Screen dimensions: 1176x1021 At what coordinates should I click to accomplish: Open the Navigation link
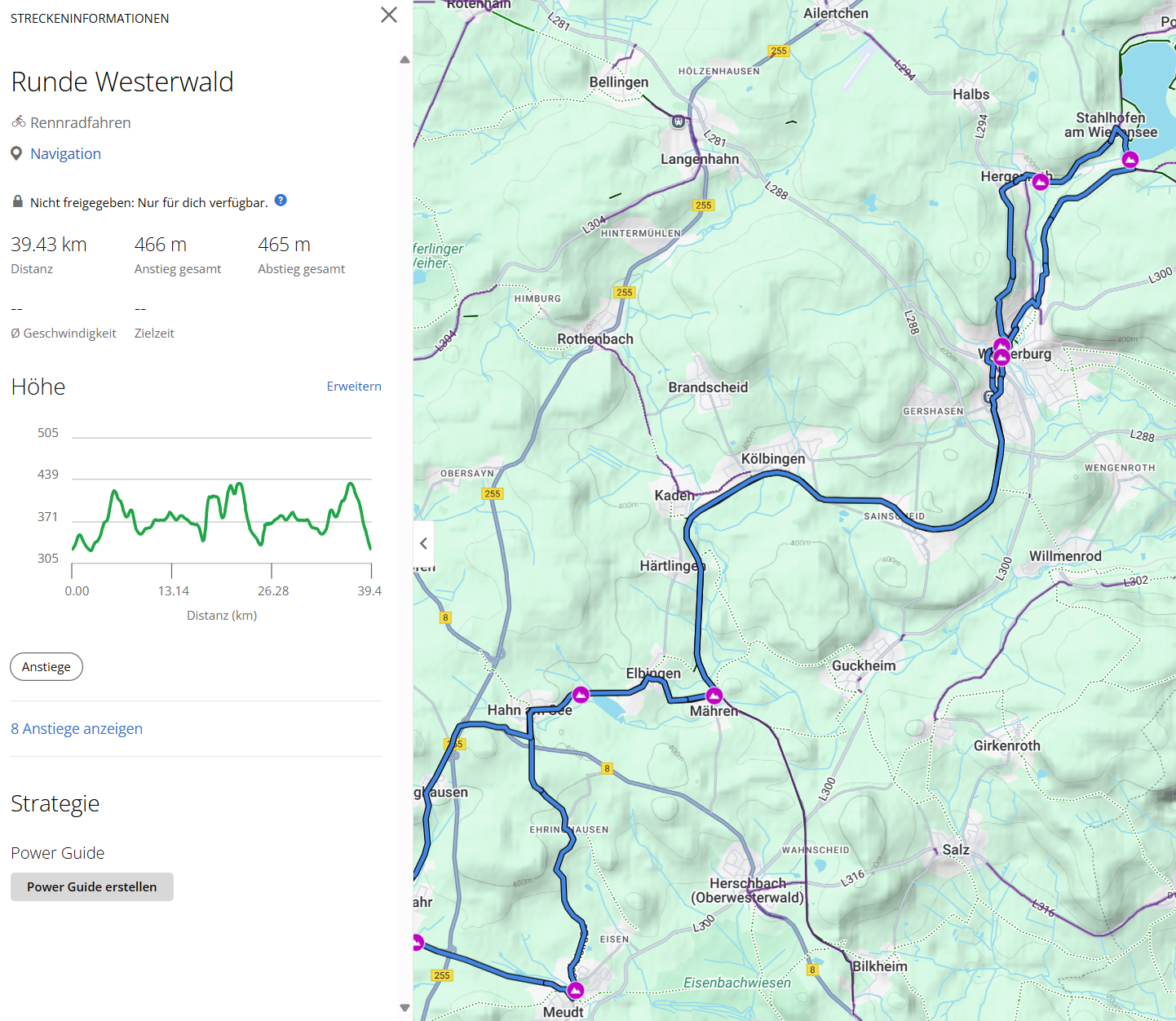[65, 153]
